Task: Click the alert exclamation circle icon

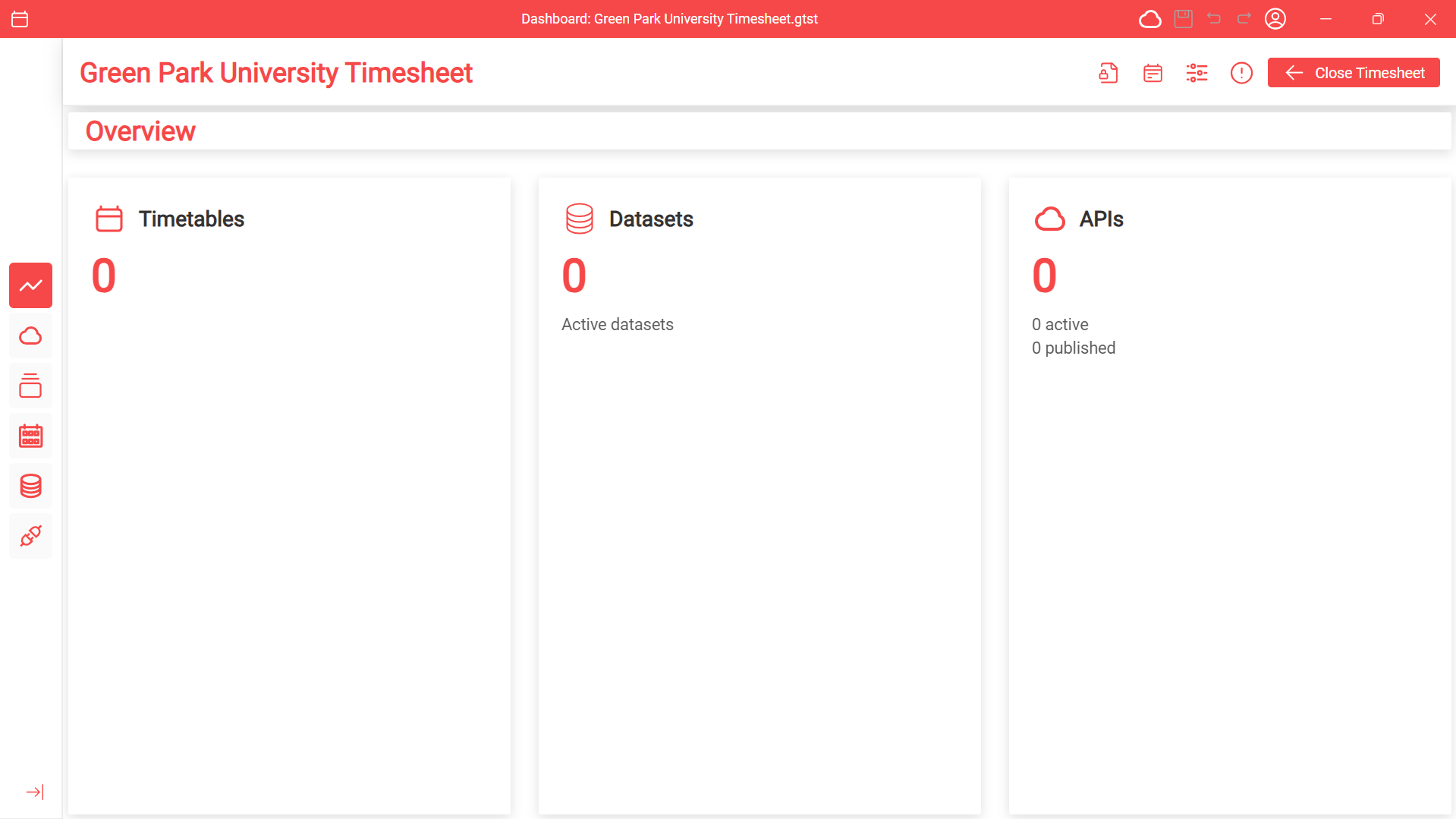Action: (x=1241, y=73)
